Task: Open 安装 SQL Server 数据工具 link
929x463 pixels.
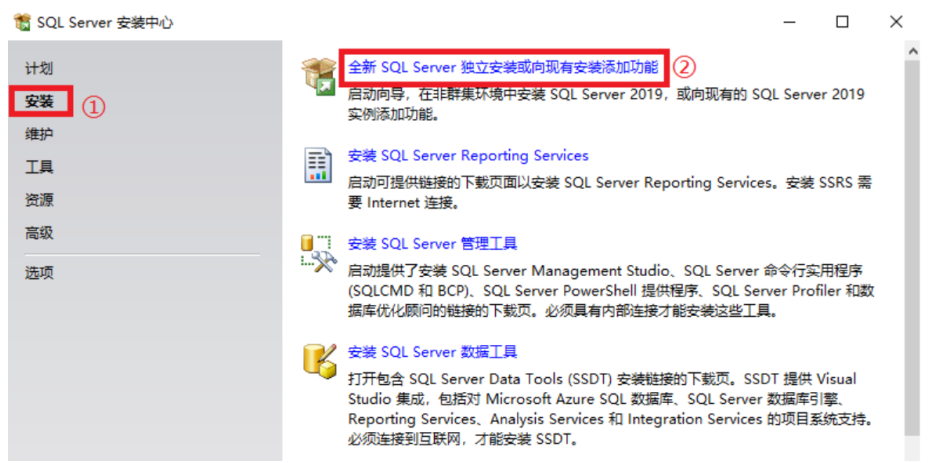Action: click(x=433, y=352)
